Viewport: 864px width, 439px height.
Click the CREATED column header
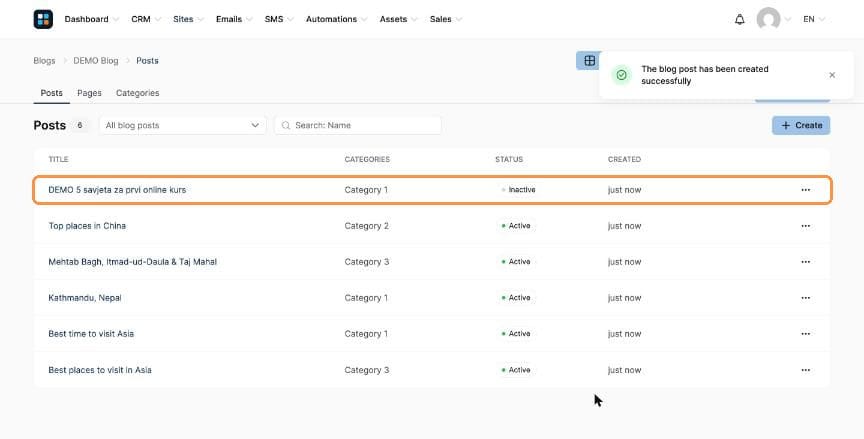[624, 159]
